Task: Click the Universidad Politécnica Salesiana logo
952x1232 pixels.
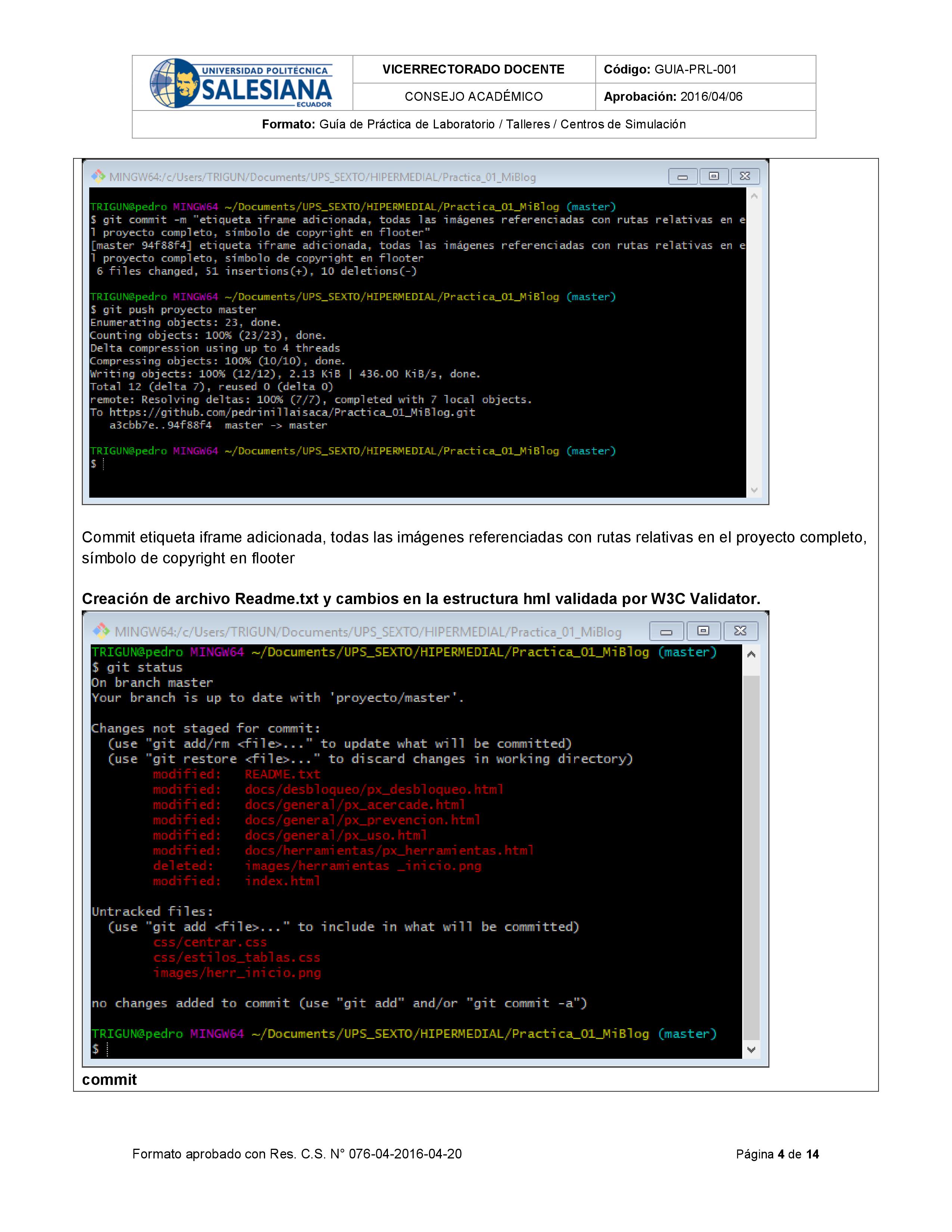Action: point(242,83)
